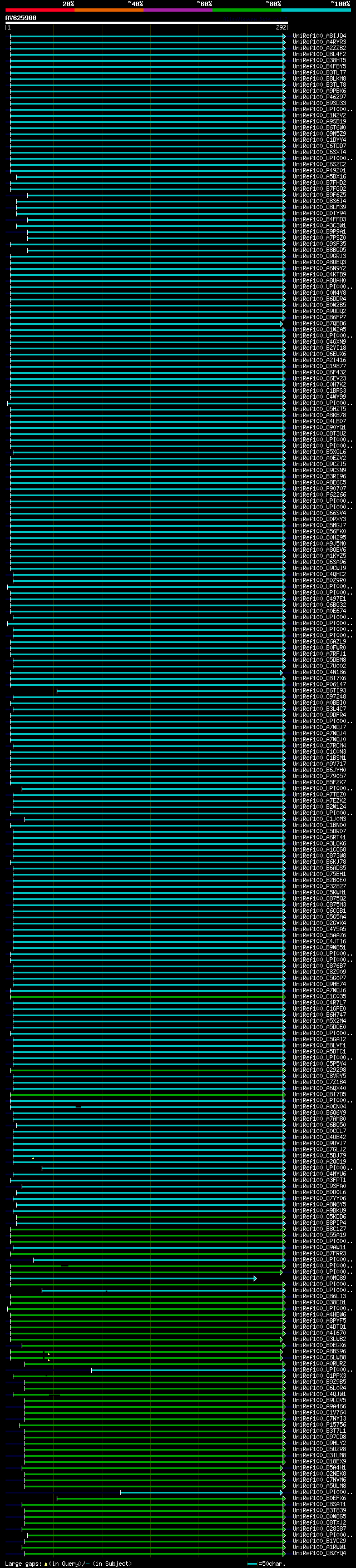The image size is (356, 1568).
Task: Select hit label UniRef100_P46297
Action: point(319,97)
